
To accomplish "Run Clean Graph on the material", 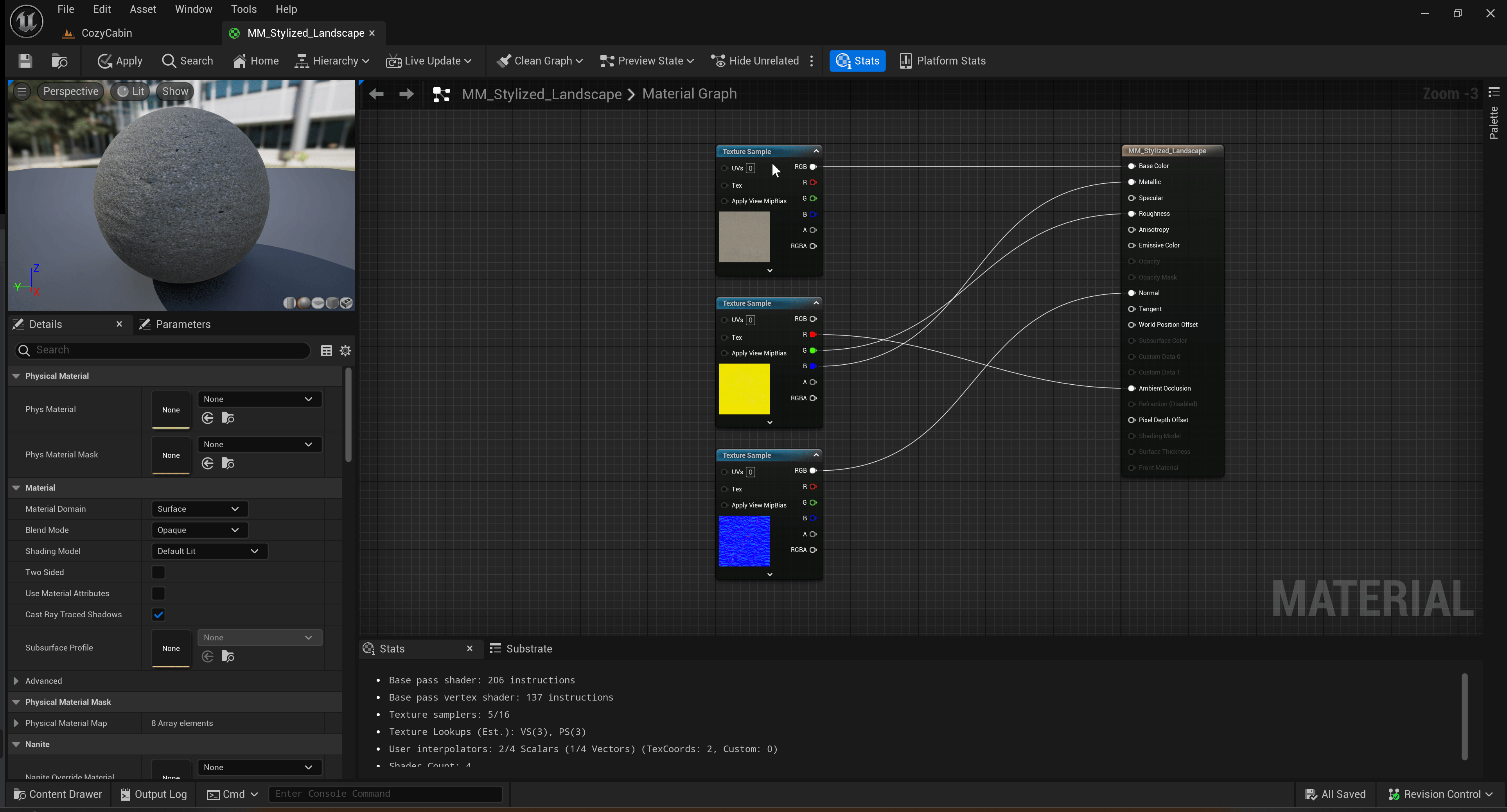I will click(x=538, y=60).
